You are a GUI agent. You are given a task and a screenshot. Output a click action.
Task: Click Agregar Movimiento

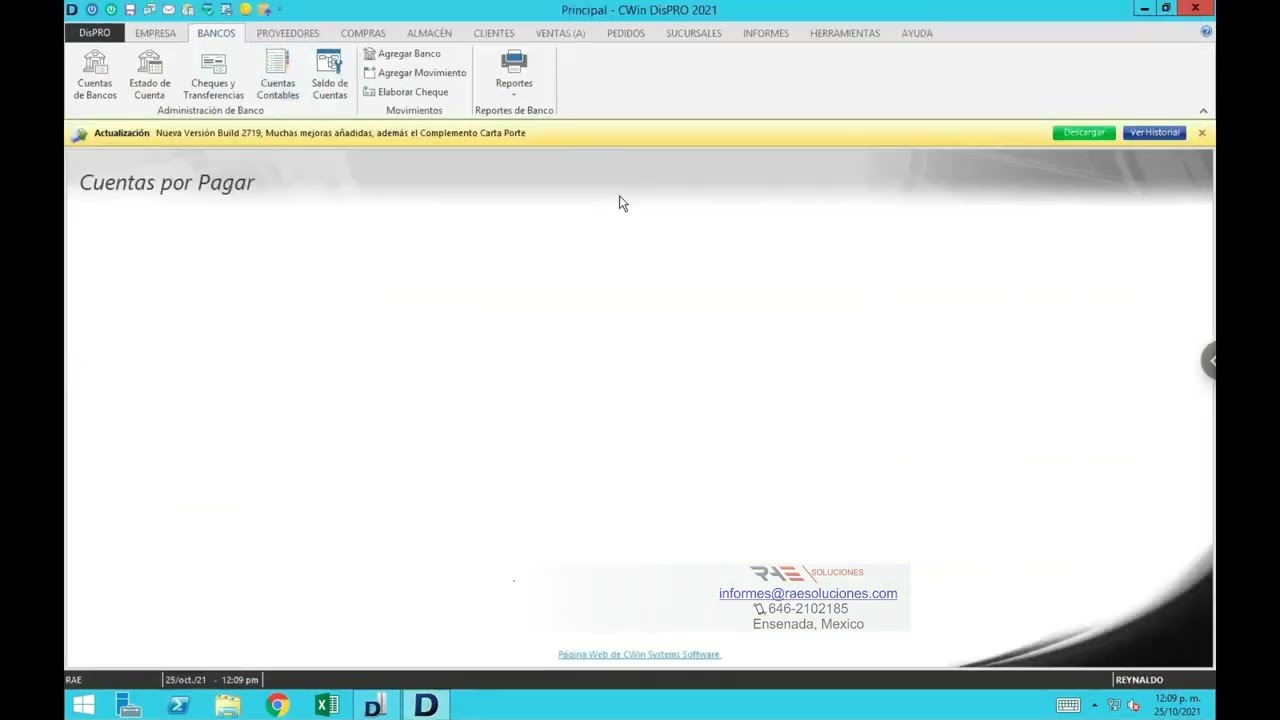point(415,73)
